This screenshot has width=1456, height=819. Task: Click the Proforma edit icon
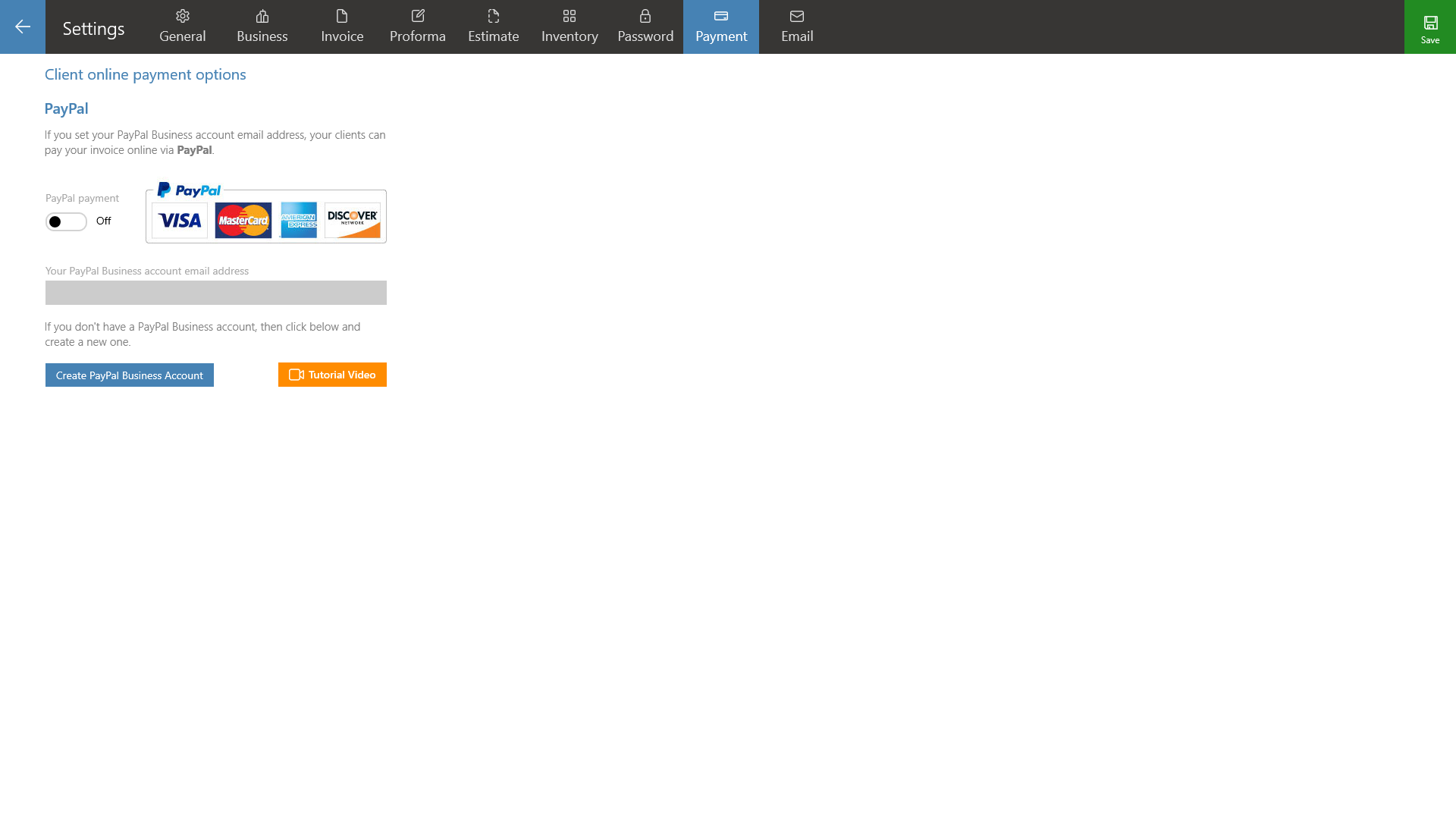click(x=418, y=15)
